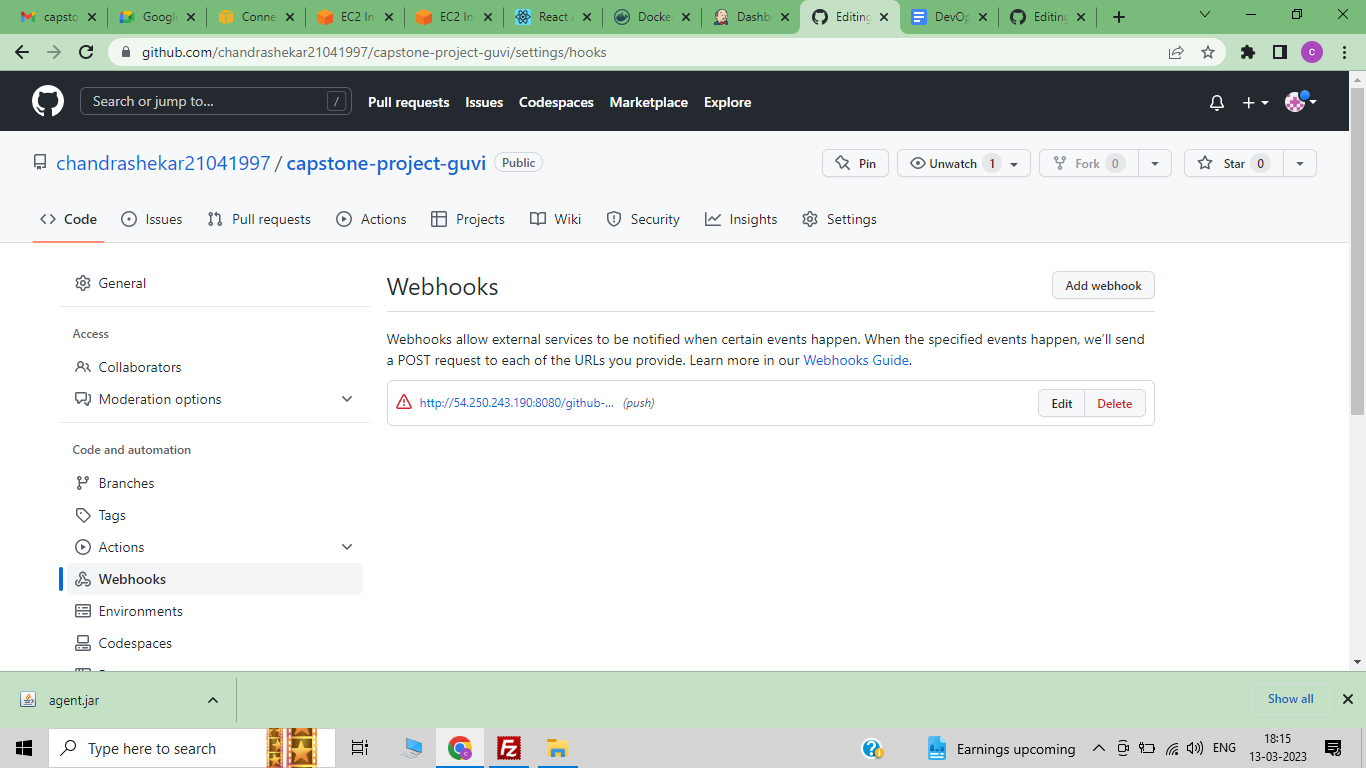Expand the Moderation options section
This screenshot has height=768, width=1366.
pos(347,399)
